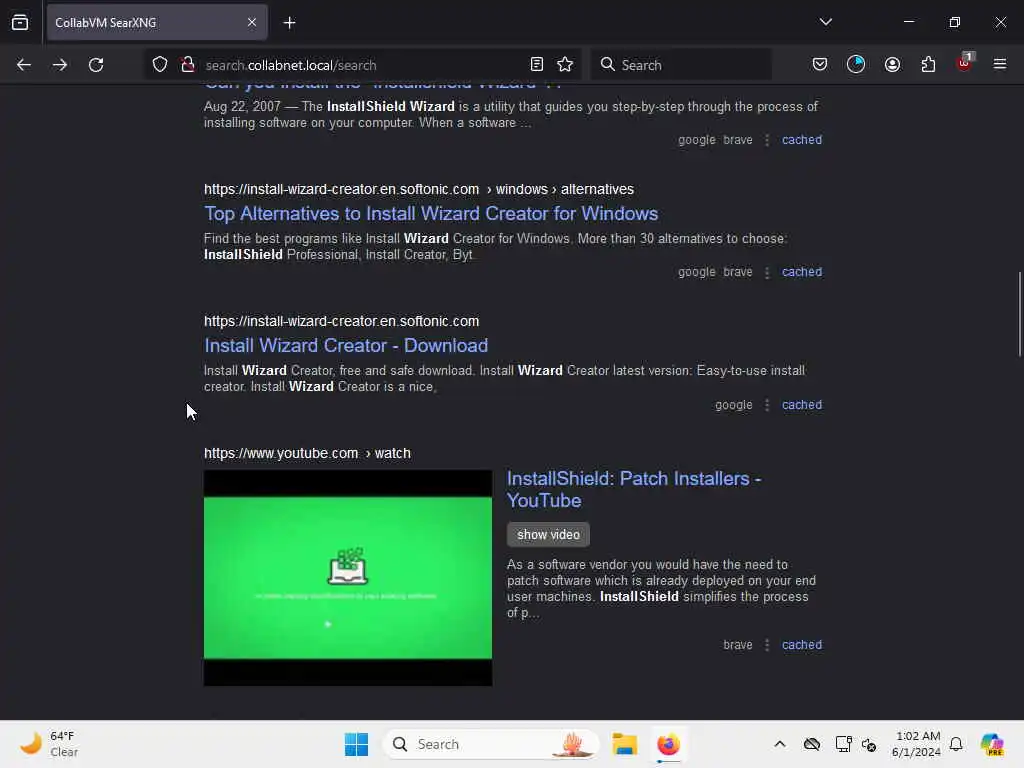1024x768 pixels.
Task: Click the blue circular extension icon in toolbar
Action: click(x=856, y=65)
